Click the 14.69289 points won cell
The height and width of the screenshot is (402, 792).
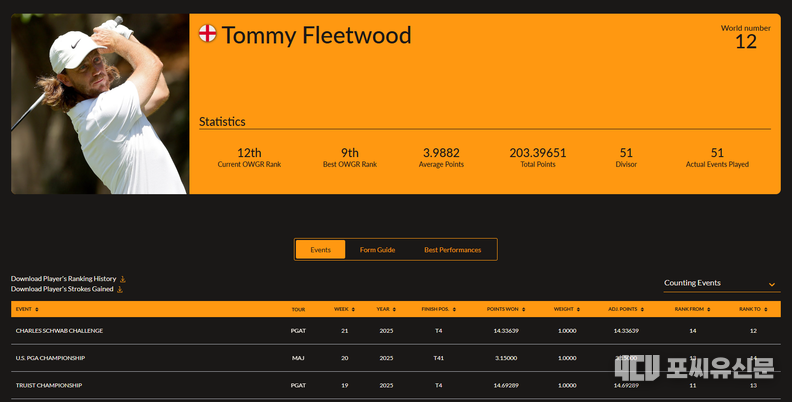point(506,385)
